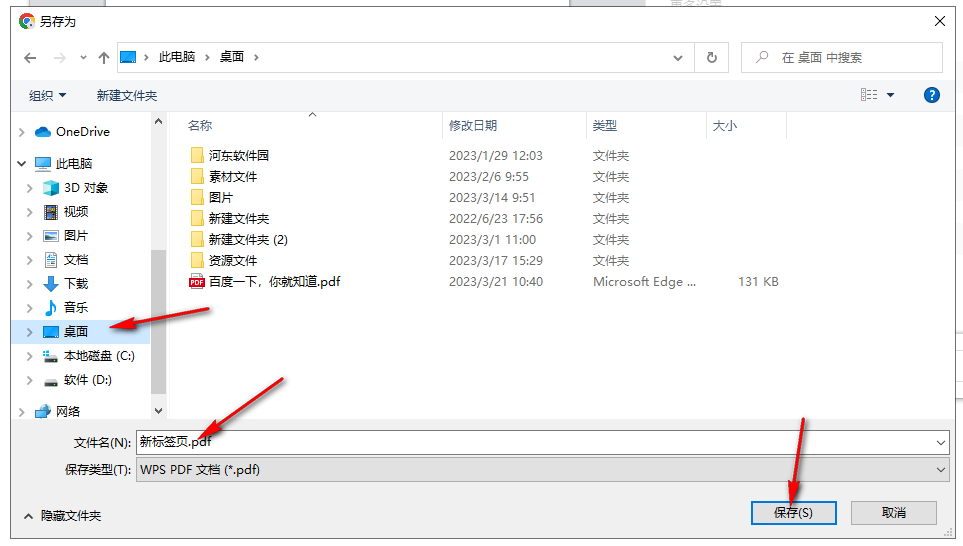This screenshot has width=963, height=546.
Task: Click the 在 桌面 中搜索 search box
Action: pyautogui.click(x=841, y=58)
